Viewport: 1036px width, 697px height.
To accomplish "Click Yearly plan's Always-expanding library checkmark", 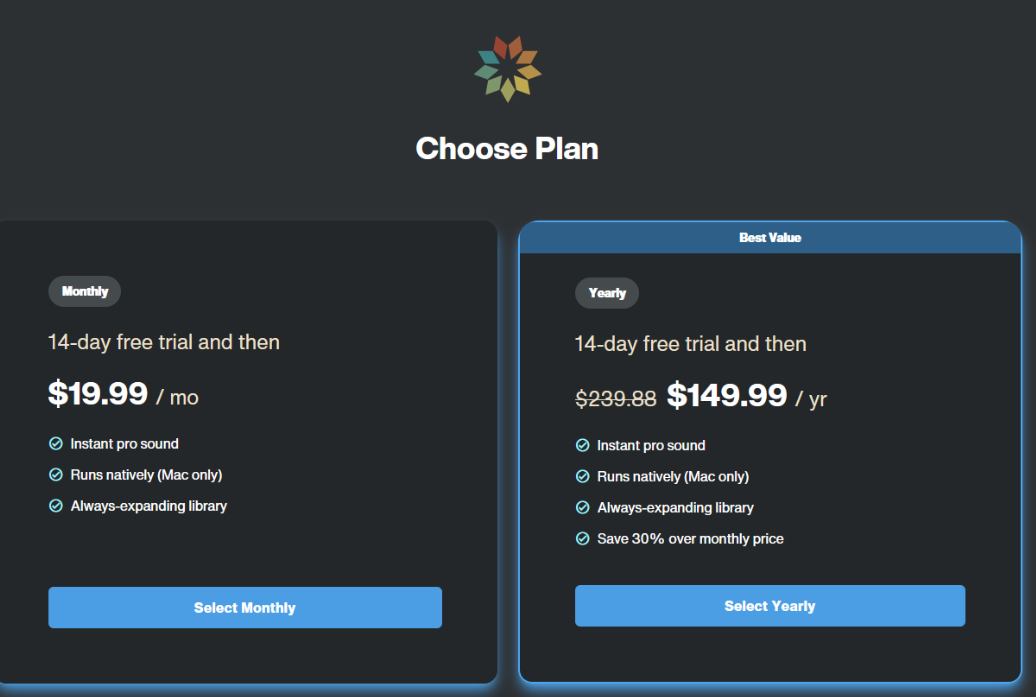I will [x=583, y=508].
